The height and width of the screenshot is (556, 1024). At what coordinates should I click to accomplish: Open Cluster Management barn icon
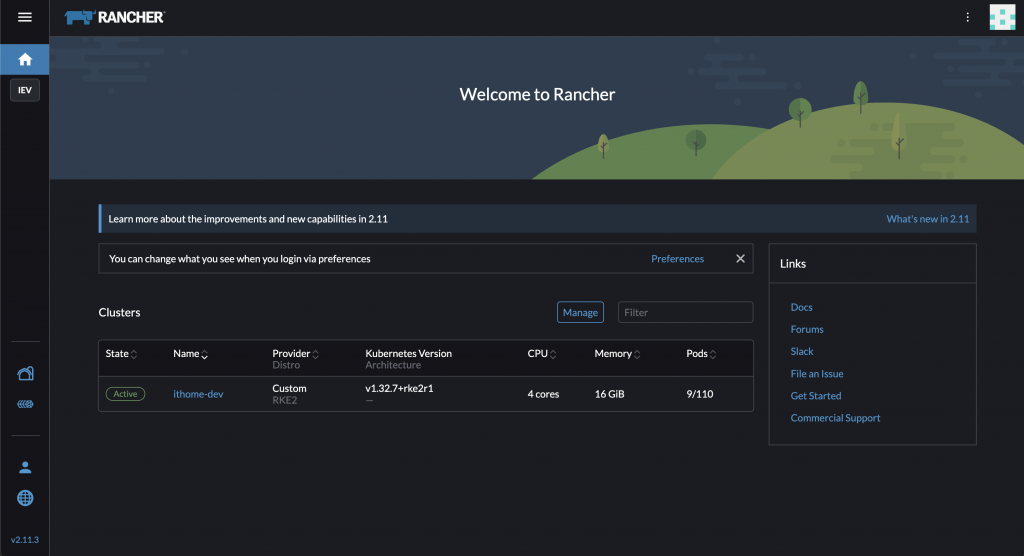(25, 373)
